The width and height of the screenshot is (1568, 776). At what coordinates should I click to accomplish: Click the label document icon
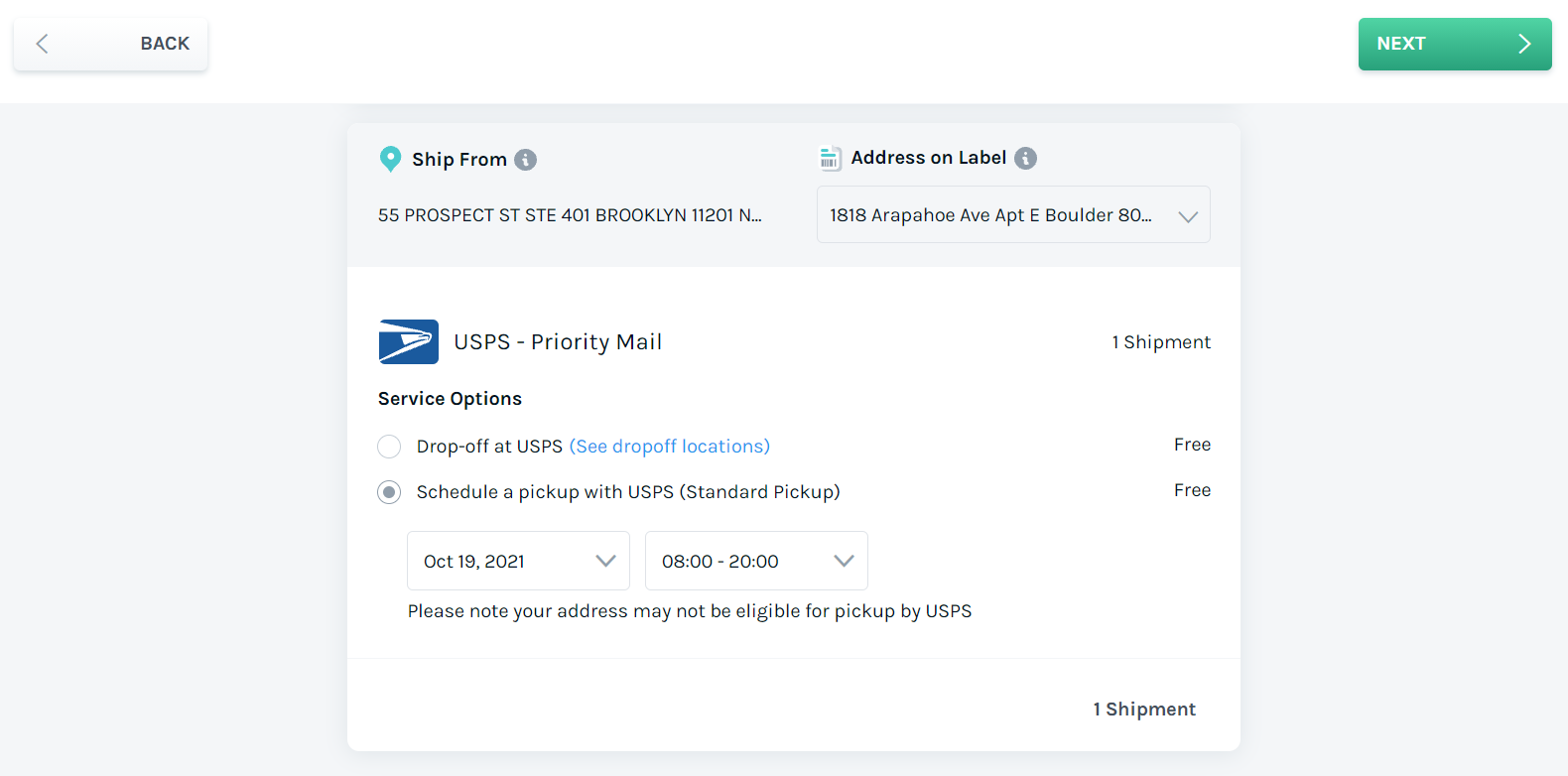pyautogui.click(x=830, y=158)
